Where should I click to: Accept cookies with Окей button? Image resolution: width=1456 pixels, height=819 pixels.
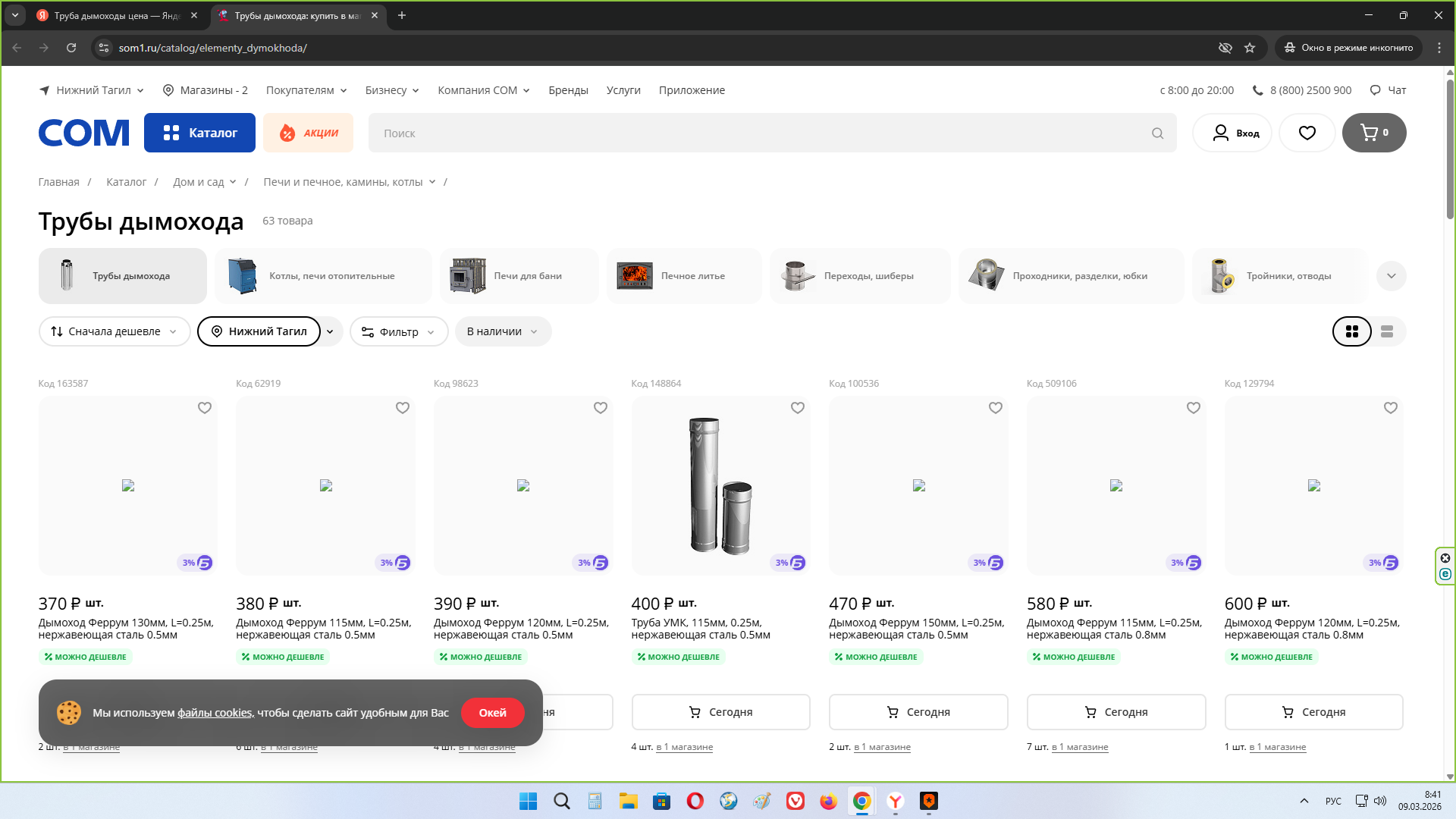(492, 713)
